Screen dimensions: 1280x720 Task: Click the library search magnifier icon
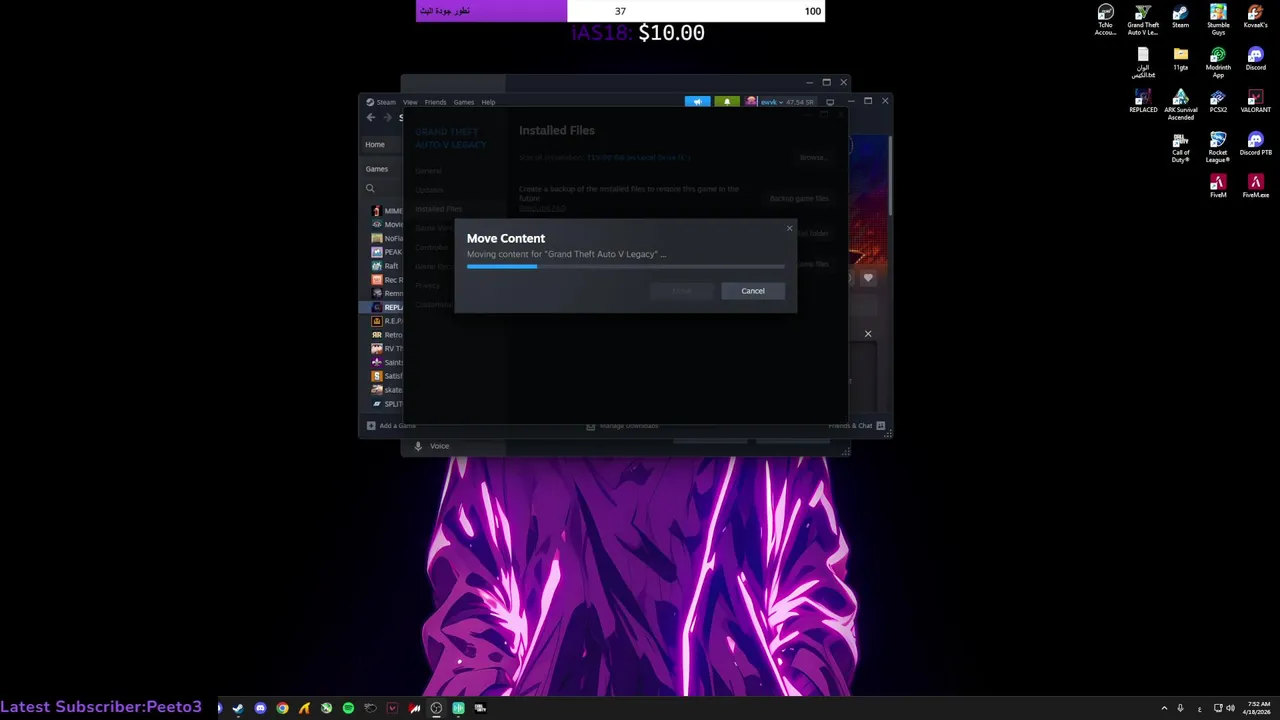point(370,188)
